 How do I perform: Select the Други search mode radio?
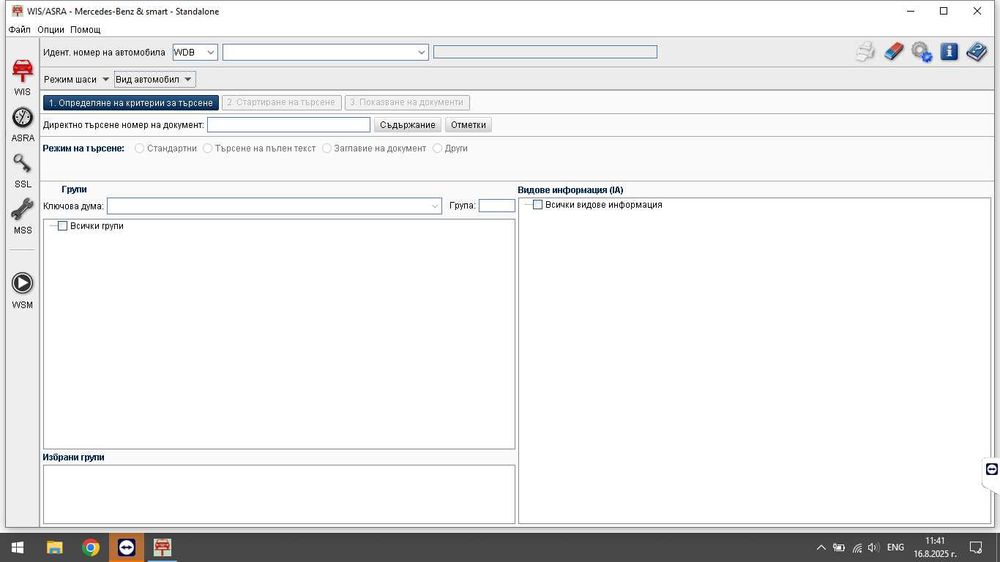(438, 148)
